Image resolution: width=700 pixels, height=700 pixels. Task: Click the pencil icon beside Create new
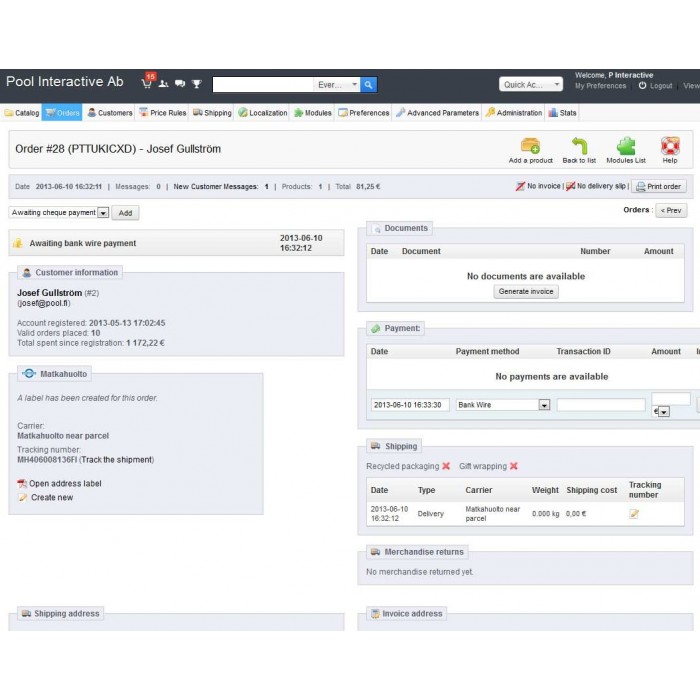coord(22,497)
